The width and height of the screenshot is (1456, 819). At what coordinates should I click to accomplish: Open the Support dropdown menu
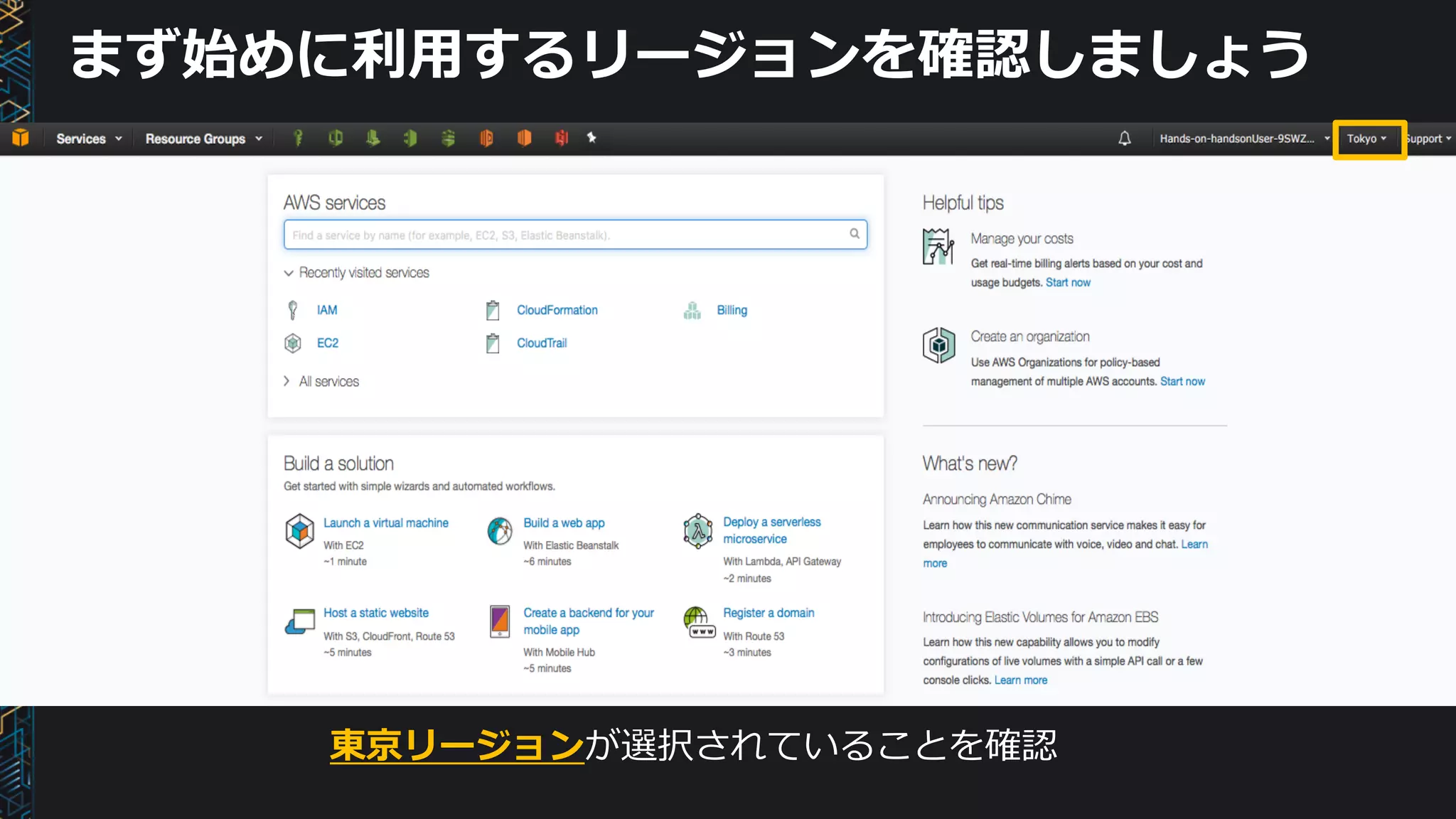click(1429, 139)
